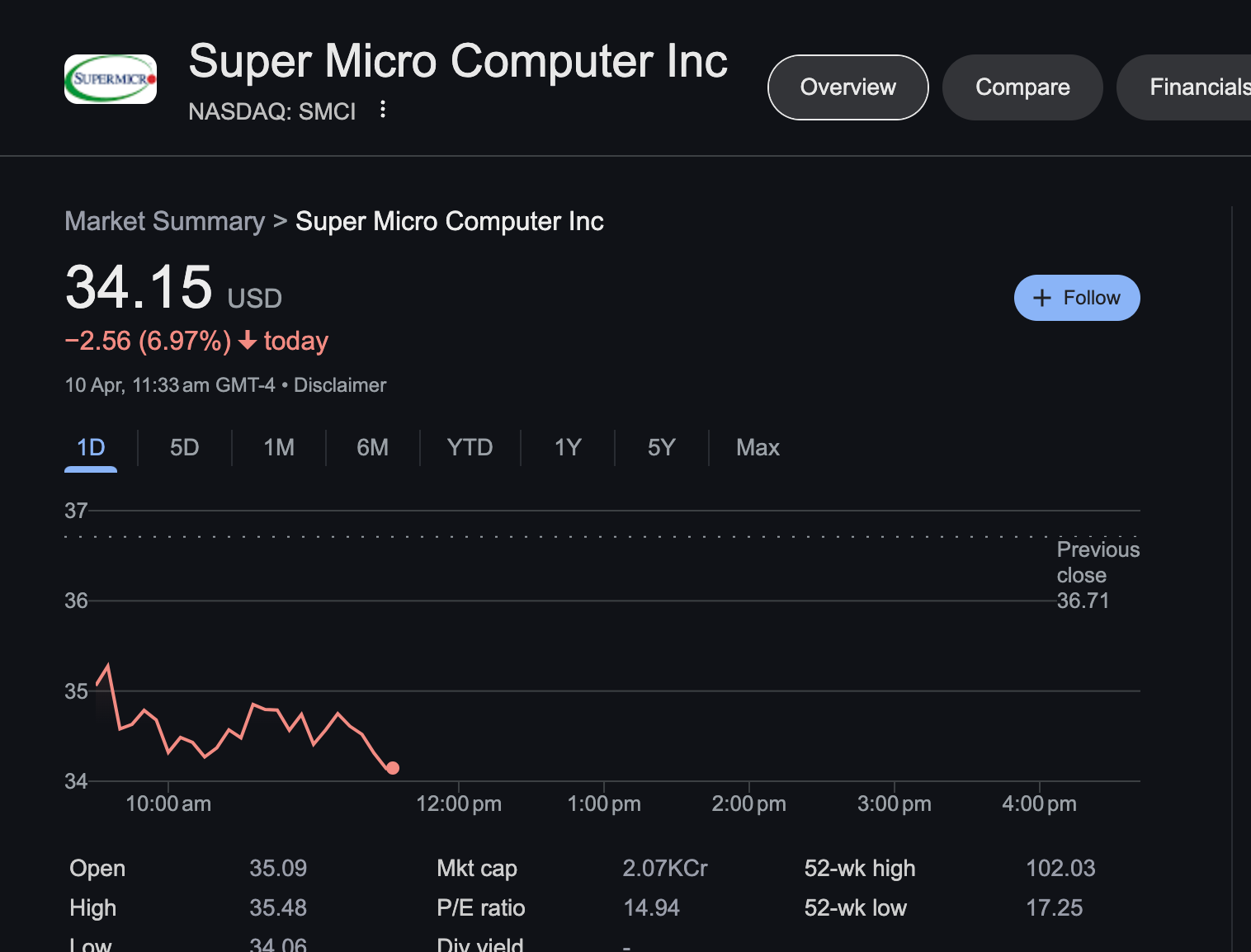Select the 5D chart range
This screenshot has height=952, width=1251.
185,448
